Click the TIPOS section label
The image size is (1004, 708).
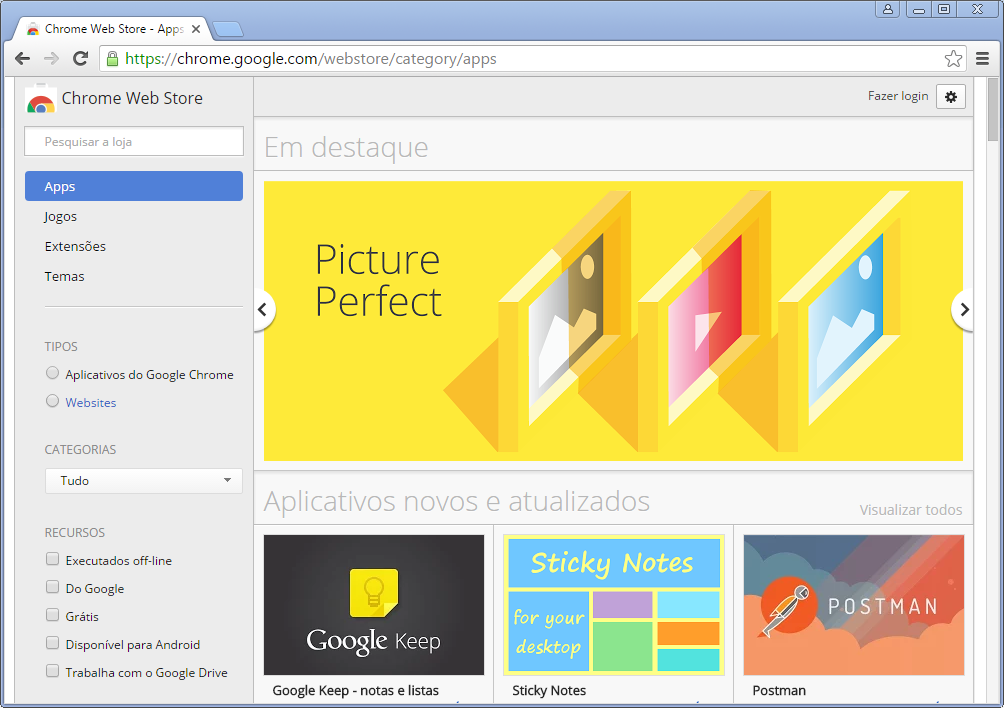point(61,346)
